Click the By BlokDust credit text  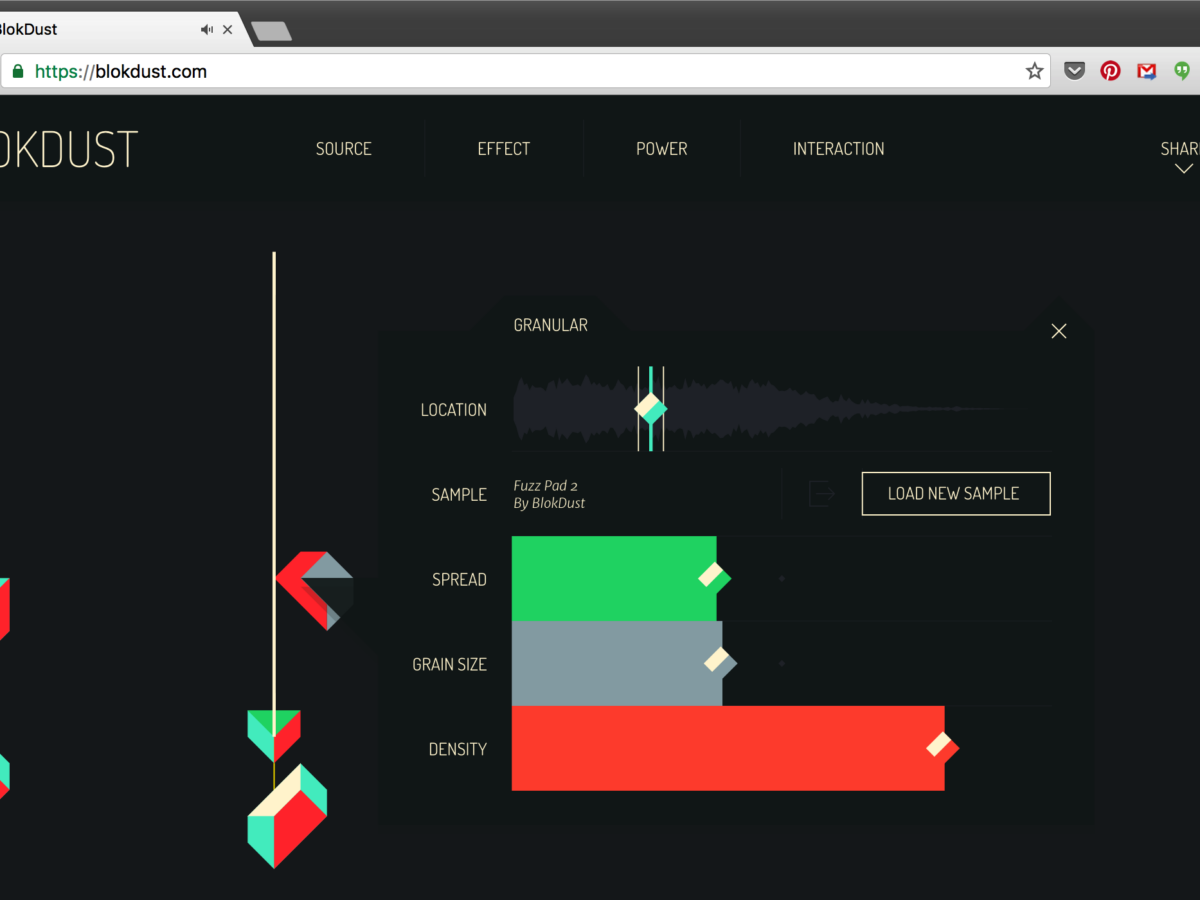coord(549,503)
